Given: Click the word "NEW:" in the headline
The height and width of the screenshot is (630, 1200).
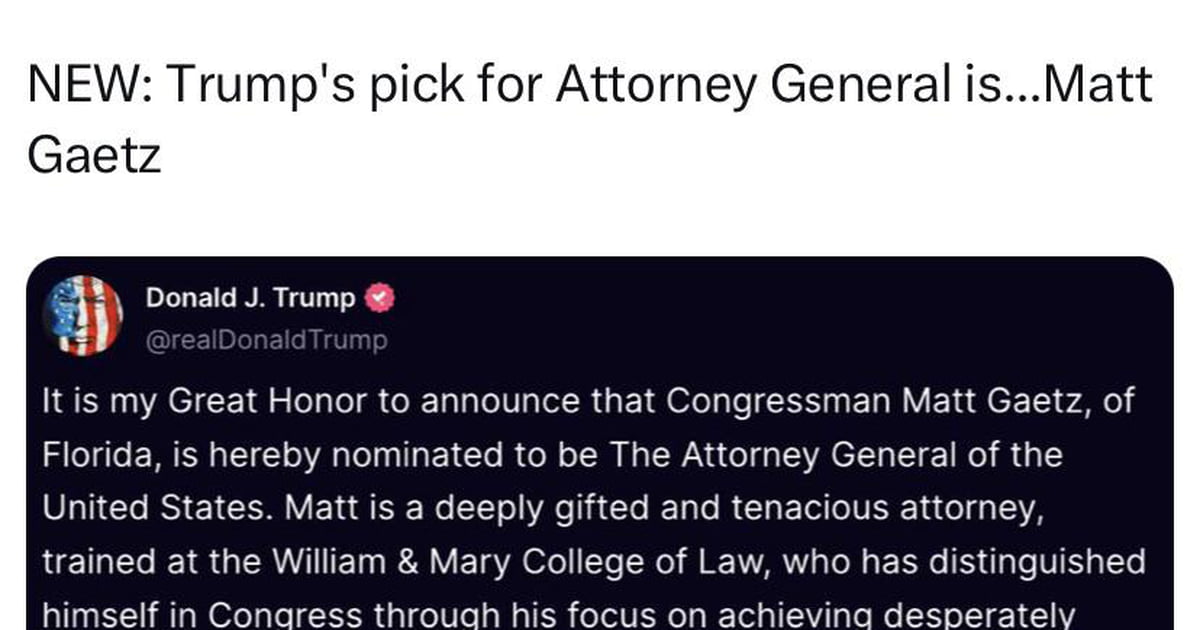Looking at the screenshot, I should [88, 87].
